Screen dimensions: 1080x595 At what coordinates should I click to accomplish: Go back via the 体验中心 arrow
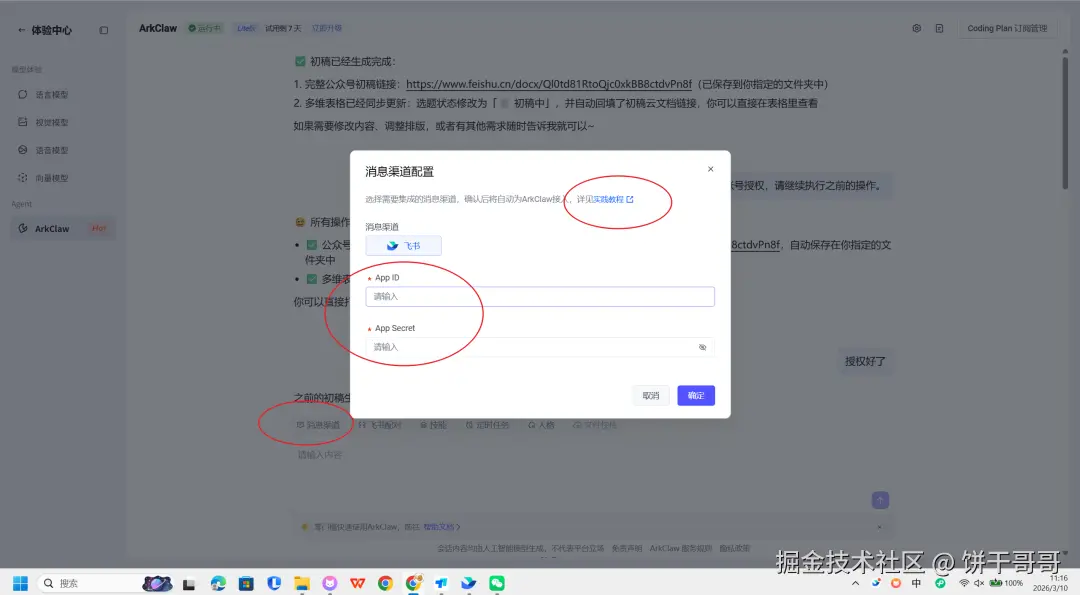click(x=21, y=30)
